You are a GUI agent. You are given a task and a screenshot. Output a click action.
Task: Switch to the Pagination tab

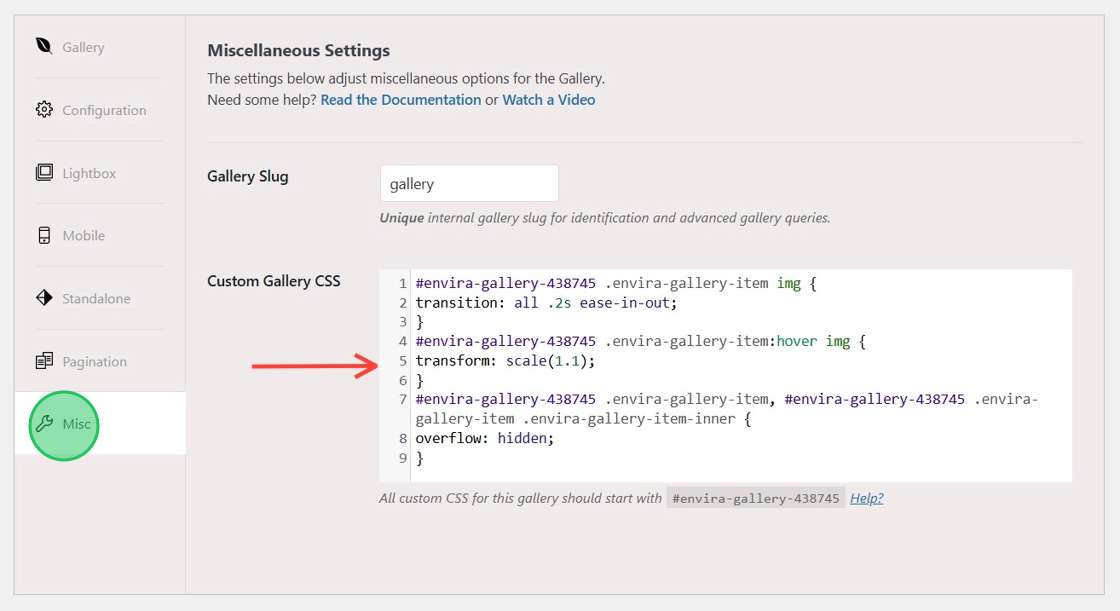pos(96,361)
